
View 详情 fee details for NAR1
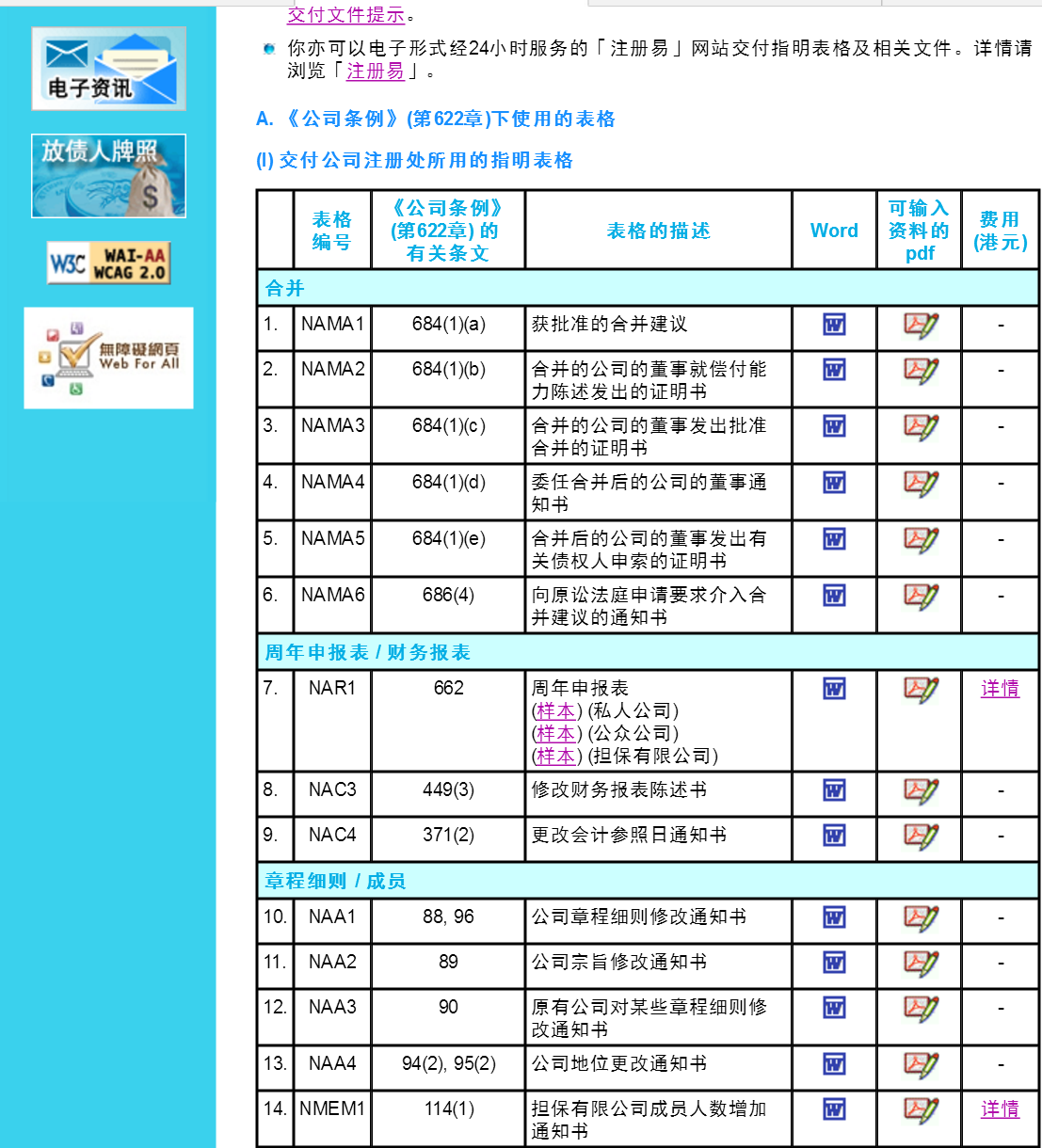(998, 688)
